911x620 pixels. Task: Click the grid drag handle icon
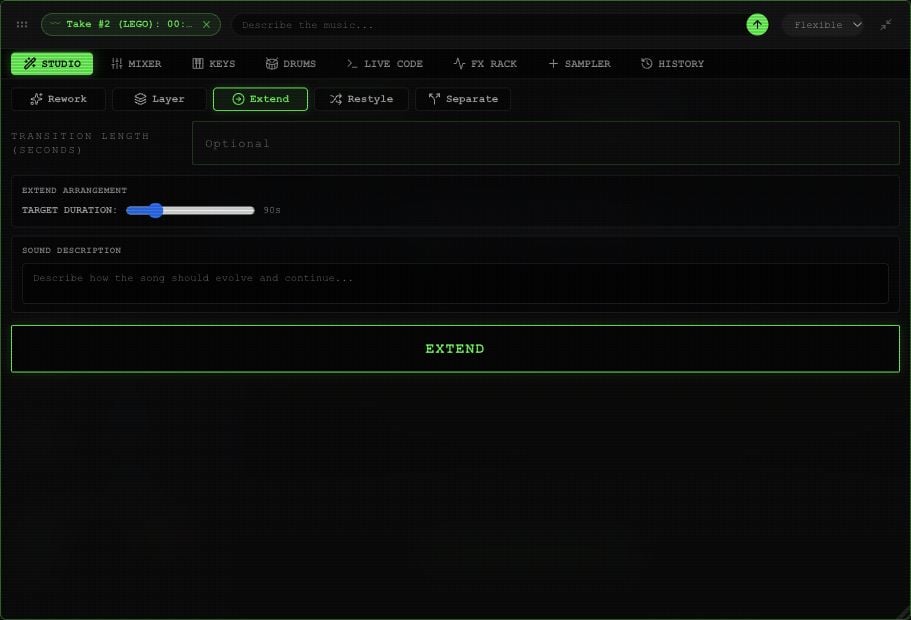tap(22, 24)
